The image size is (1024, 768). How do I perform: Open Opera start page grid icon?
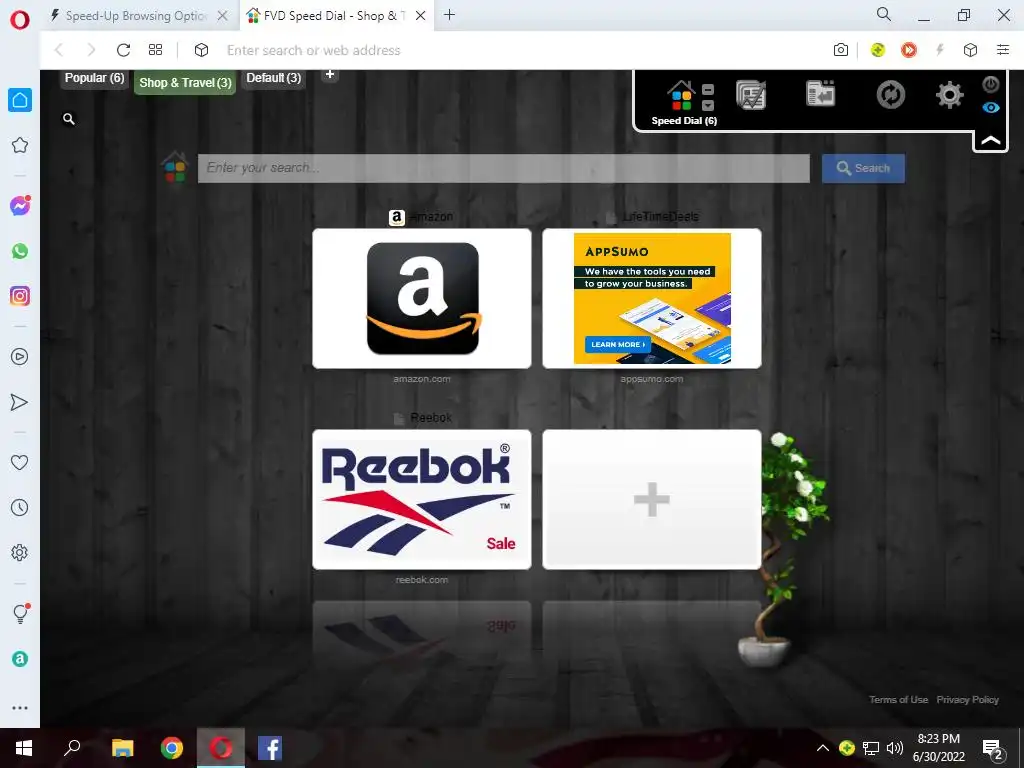155,50
